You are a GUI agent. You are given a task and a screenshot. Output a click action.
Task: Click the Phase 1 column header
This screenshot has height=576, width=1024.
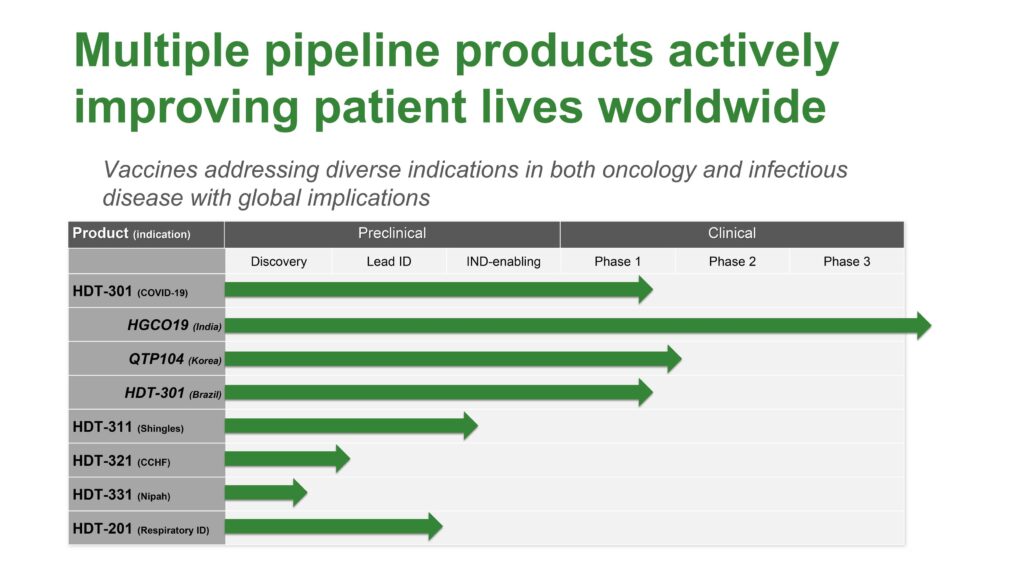(x=617, y=261)
